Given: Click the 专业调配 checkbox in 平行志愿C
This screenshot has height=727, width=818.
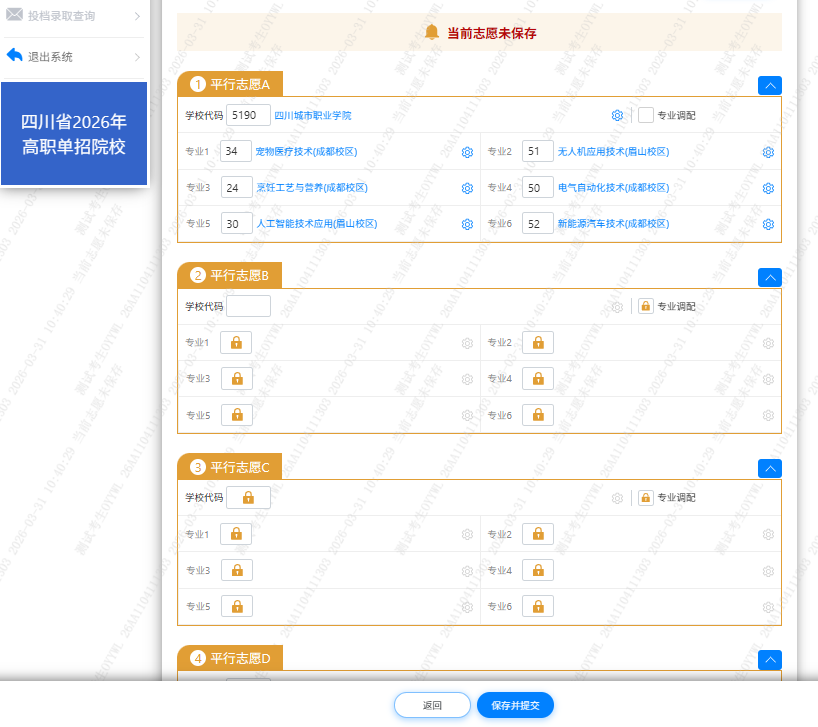Looking at the screenshot, I should pyautogui.click(x=645, y=497).
